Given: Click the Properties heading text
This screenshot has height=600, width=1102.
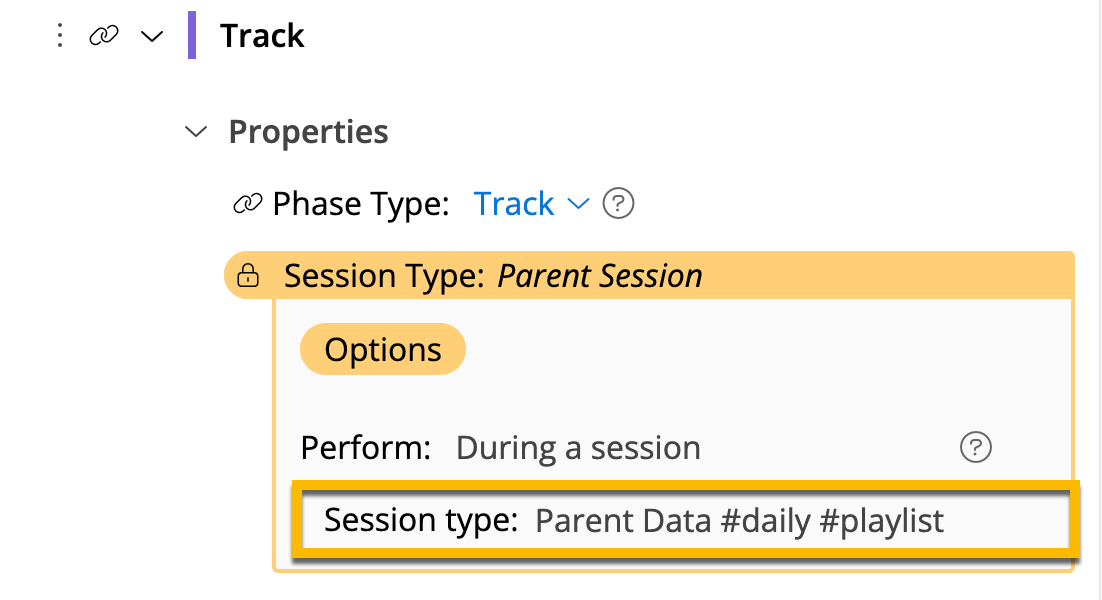Looking at the screenshot, I should click(308, 131).
